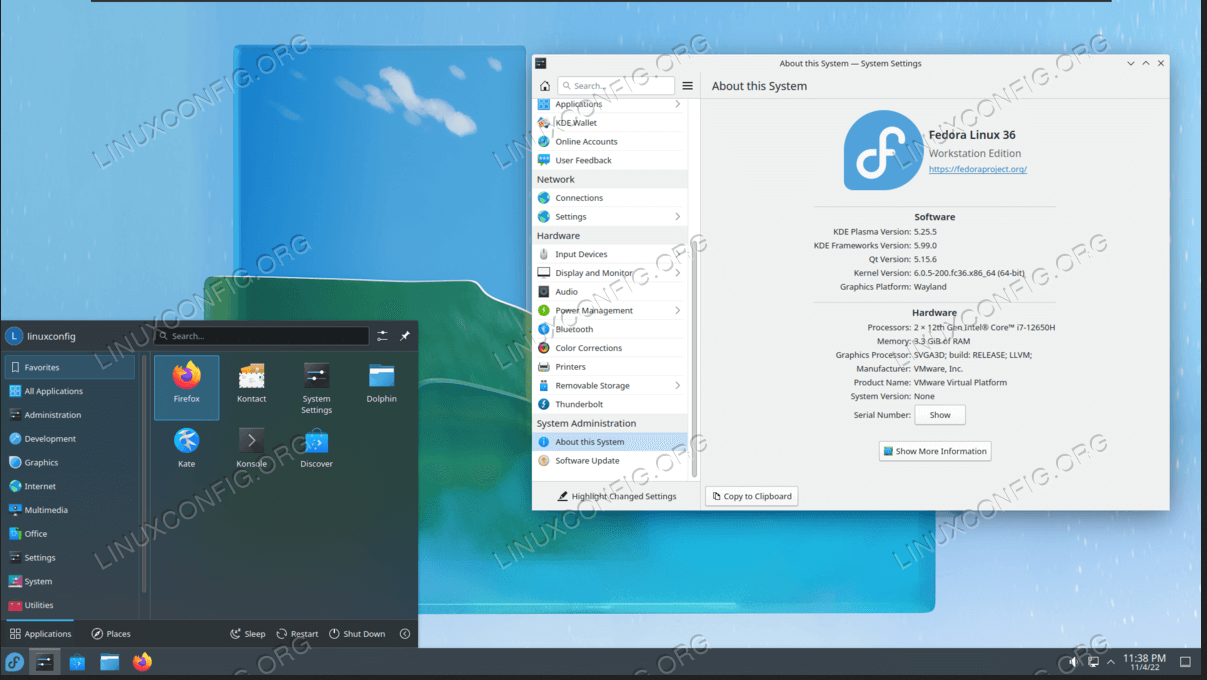Launch Konsole terminal
This screenshot has height=680, width=1207.
point(251,449)
